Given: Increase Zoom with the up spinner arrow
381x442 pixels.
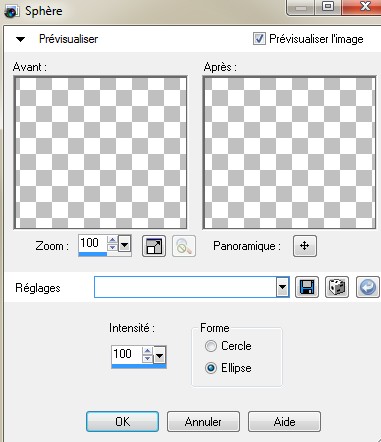Looking at the screenshot, I should click(112, 240).
